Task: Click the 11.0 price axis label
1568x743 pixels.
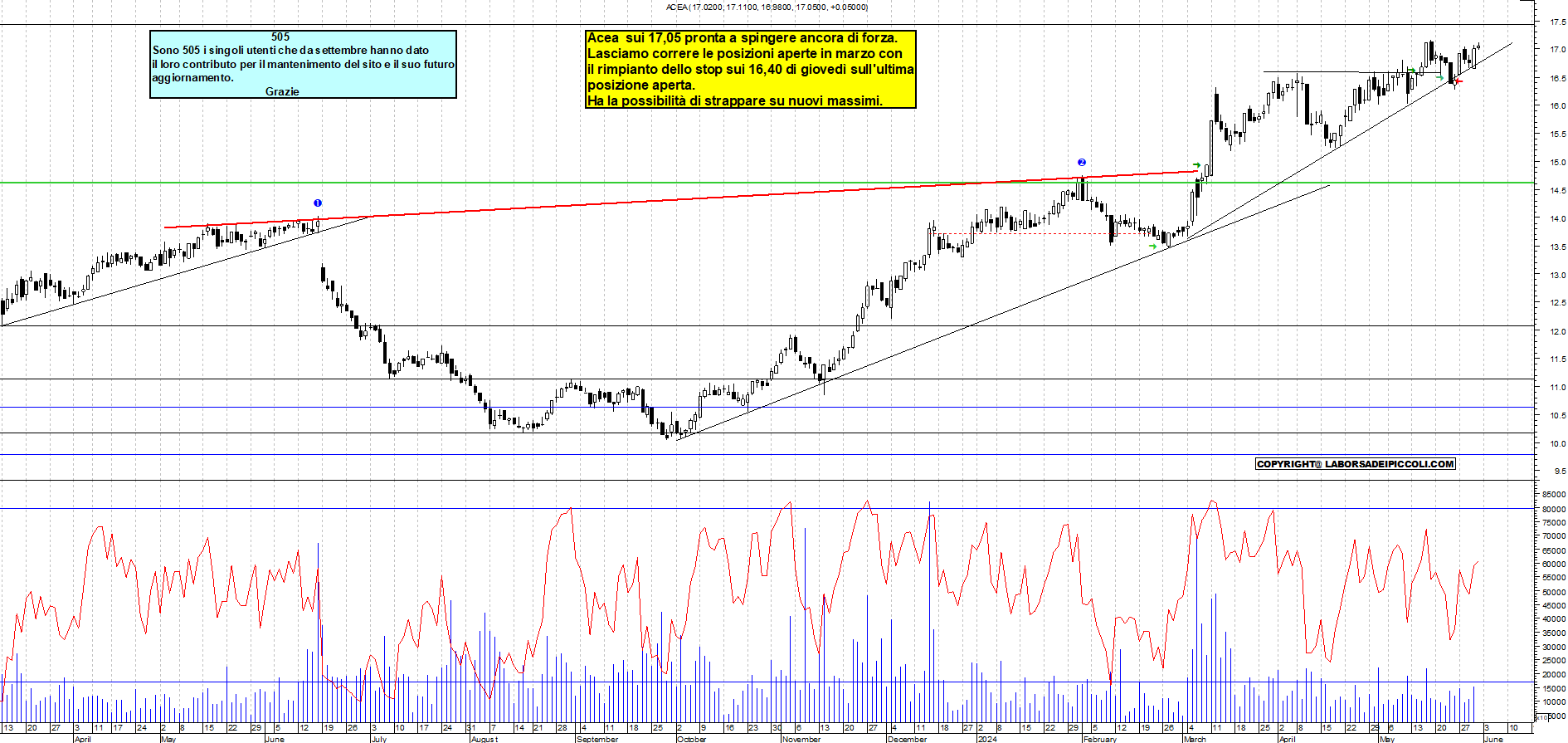Action: [x=1558, y=388]
